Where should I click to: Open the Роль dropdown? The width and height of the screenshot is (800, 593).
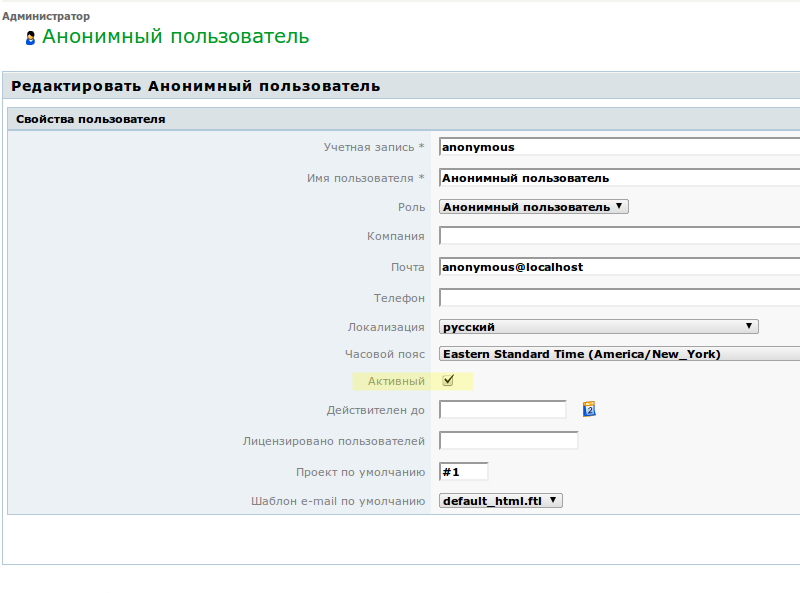pos(534,207)
